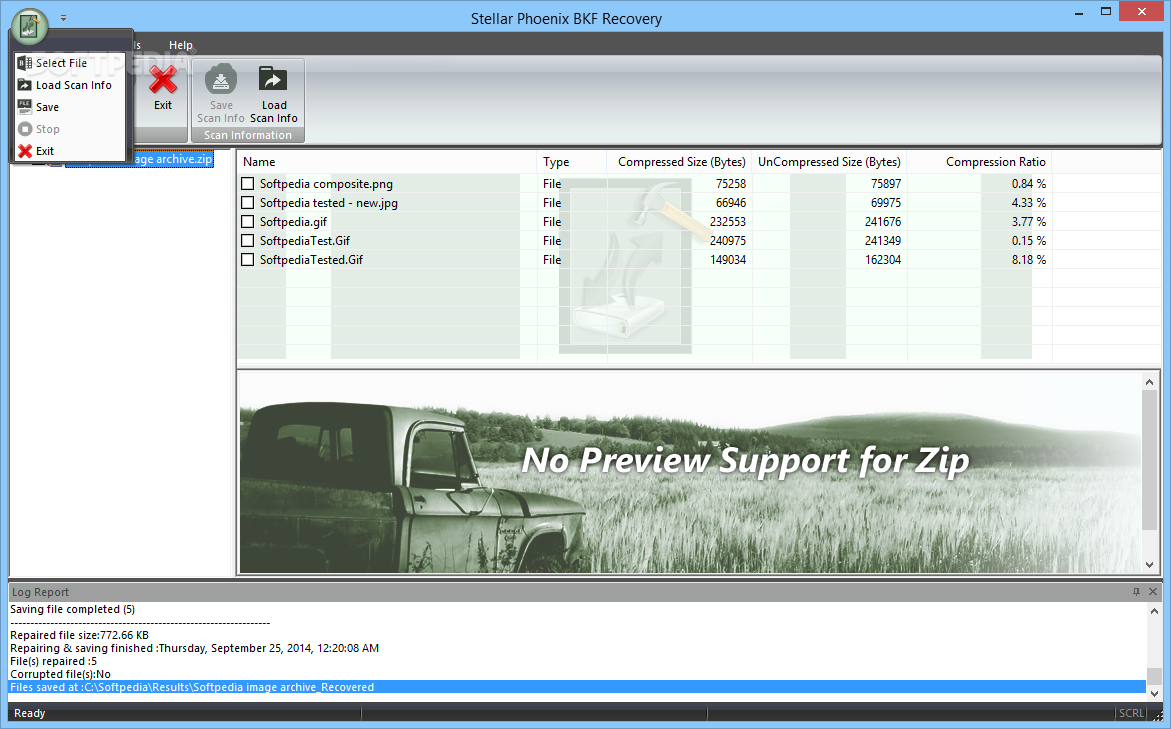Choose Select File from the application menu
The height and width of the screenshot is (729, 1171).
coord(69,63)
